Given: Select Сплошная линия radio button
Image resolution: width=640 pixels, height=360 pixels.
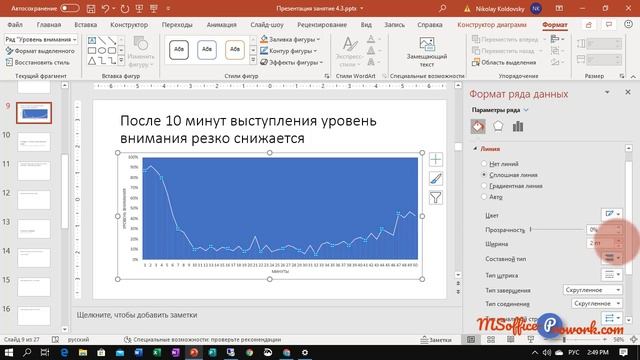Looking at the screenshot, I should [484, 175].
